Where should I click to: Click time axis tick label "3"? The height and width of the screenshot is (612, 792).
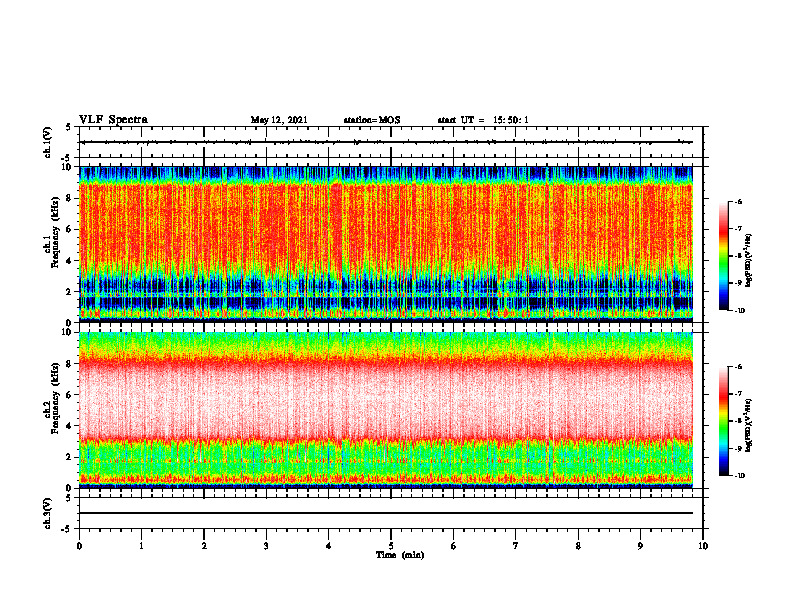coord(266,546)
